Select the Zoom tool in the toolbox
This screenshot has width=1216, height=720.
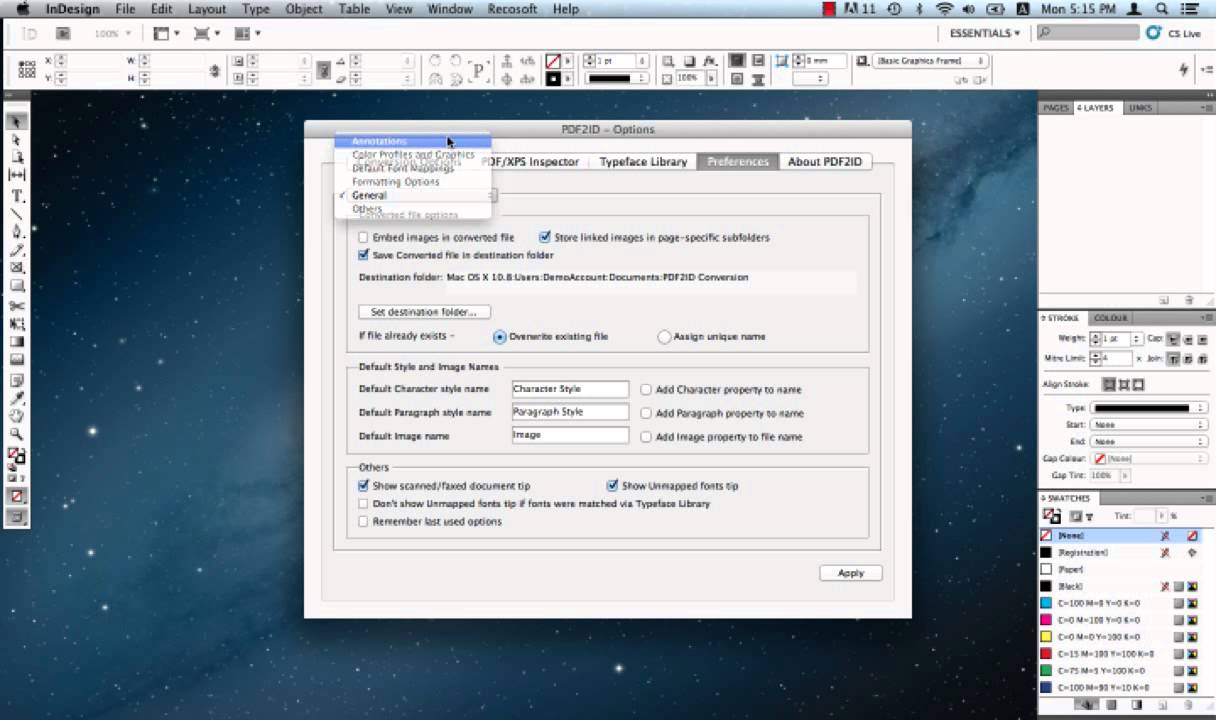coord(16,435)
